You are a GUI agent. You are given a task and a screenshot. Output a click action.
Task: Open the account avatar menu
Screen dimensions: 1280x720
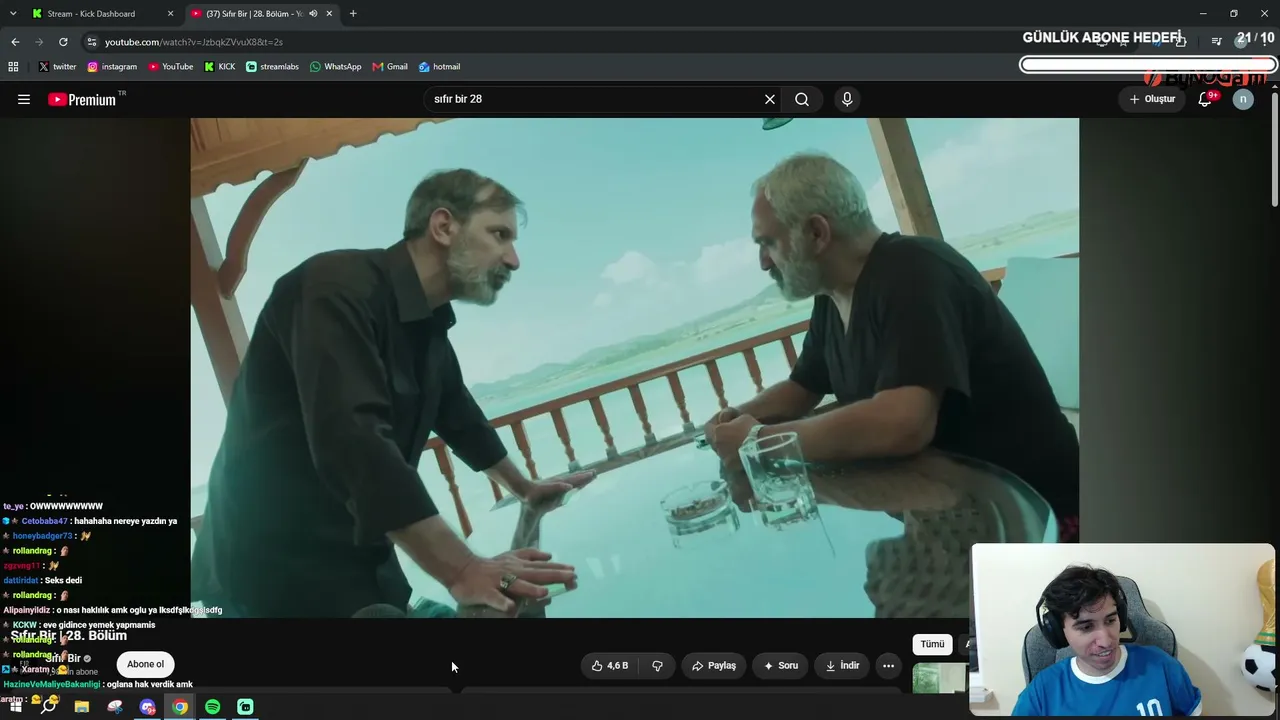pos(1243,99)
